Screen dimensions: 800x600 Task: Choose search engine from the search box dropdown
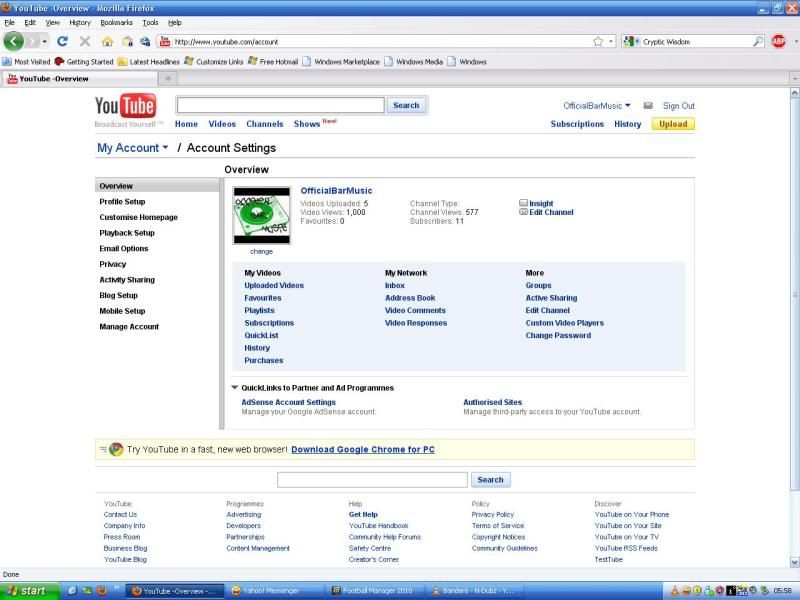tap(631, 41)
